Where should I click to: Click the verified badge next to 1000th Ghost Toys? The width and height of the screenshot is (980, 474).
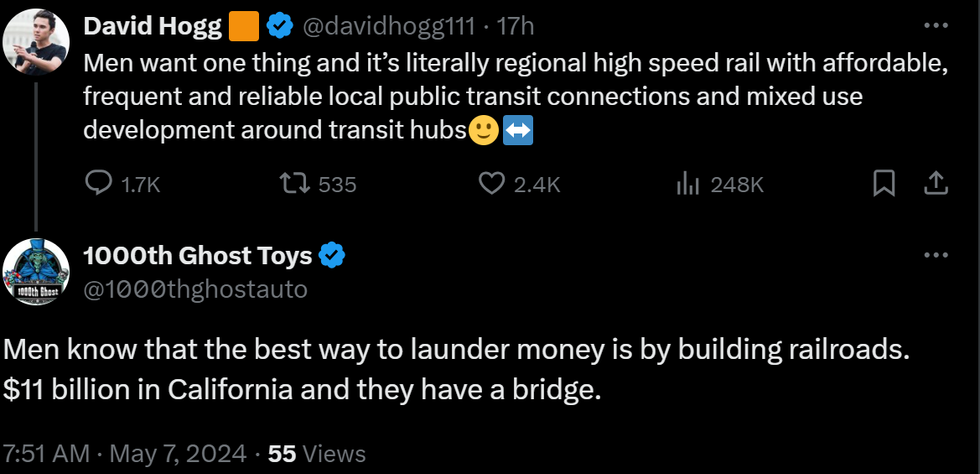click(332, 256)
